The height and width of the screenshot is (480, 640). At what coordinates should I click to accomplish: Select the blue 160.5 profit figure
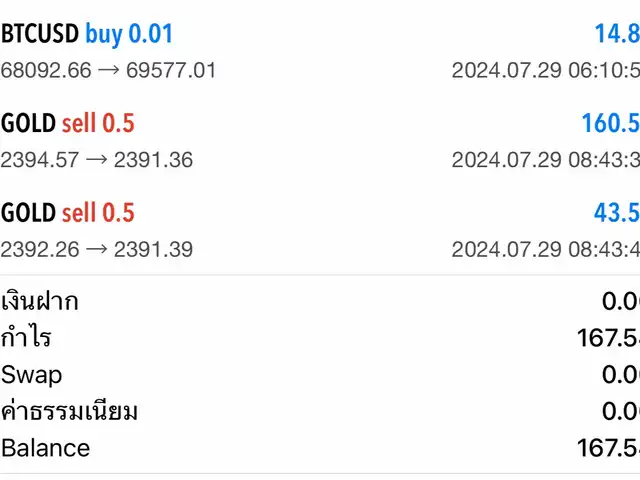coord(611,123)
